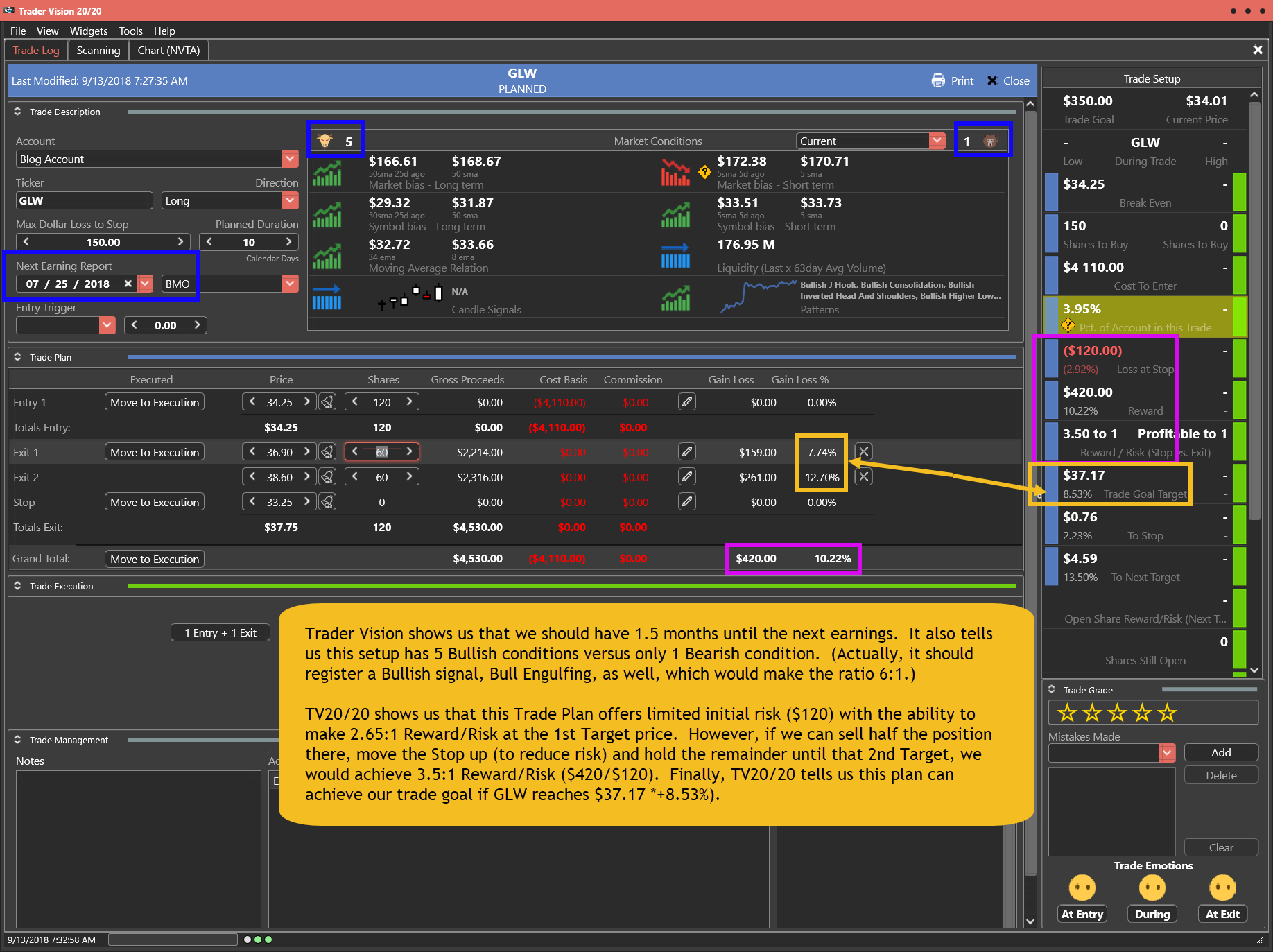Click the At Exit emotion face

point(1222,887)
